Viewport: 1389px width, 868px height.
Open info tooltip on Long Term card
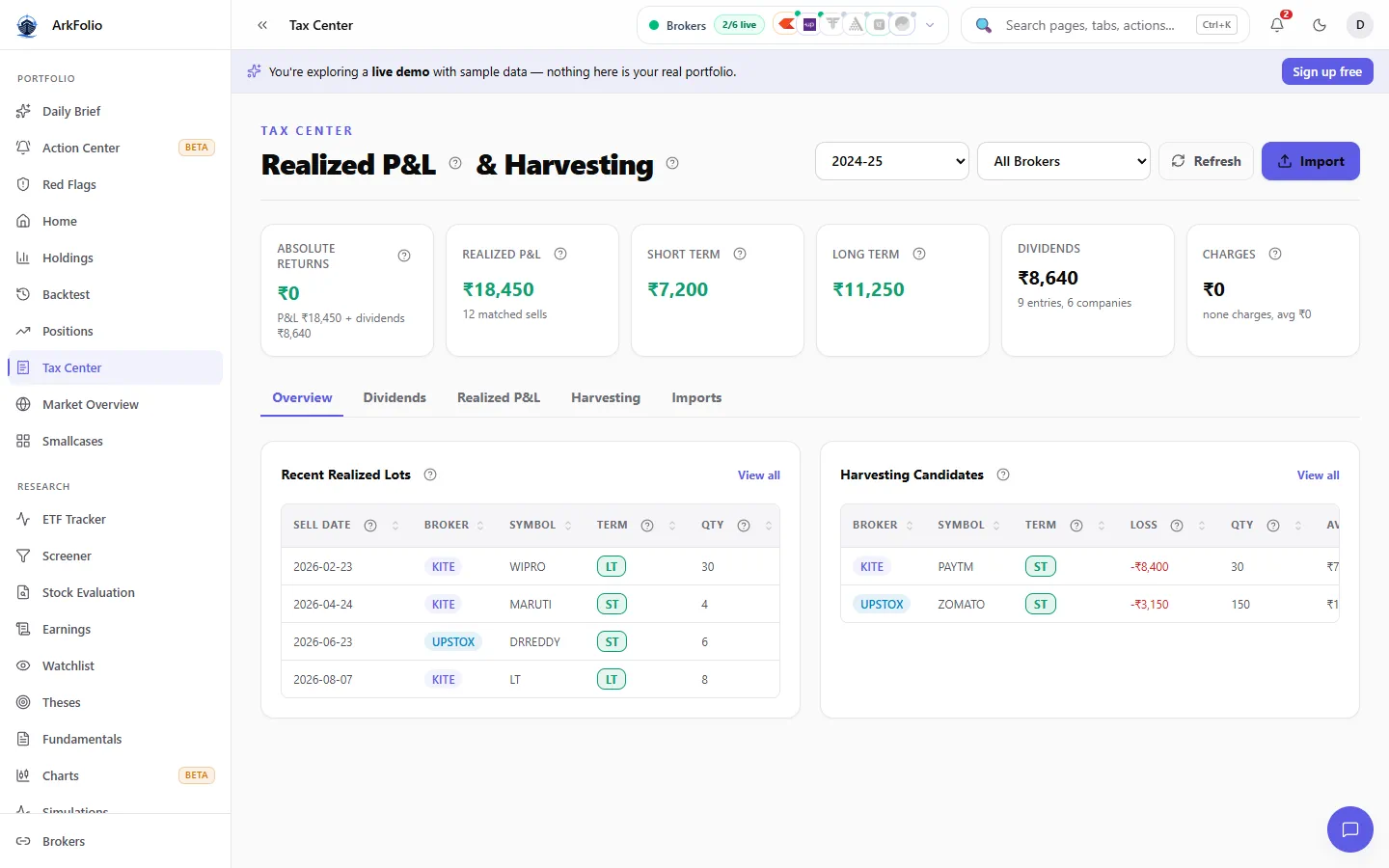919,254
